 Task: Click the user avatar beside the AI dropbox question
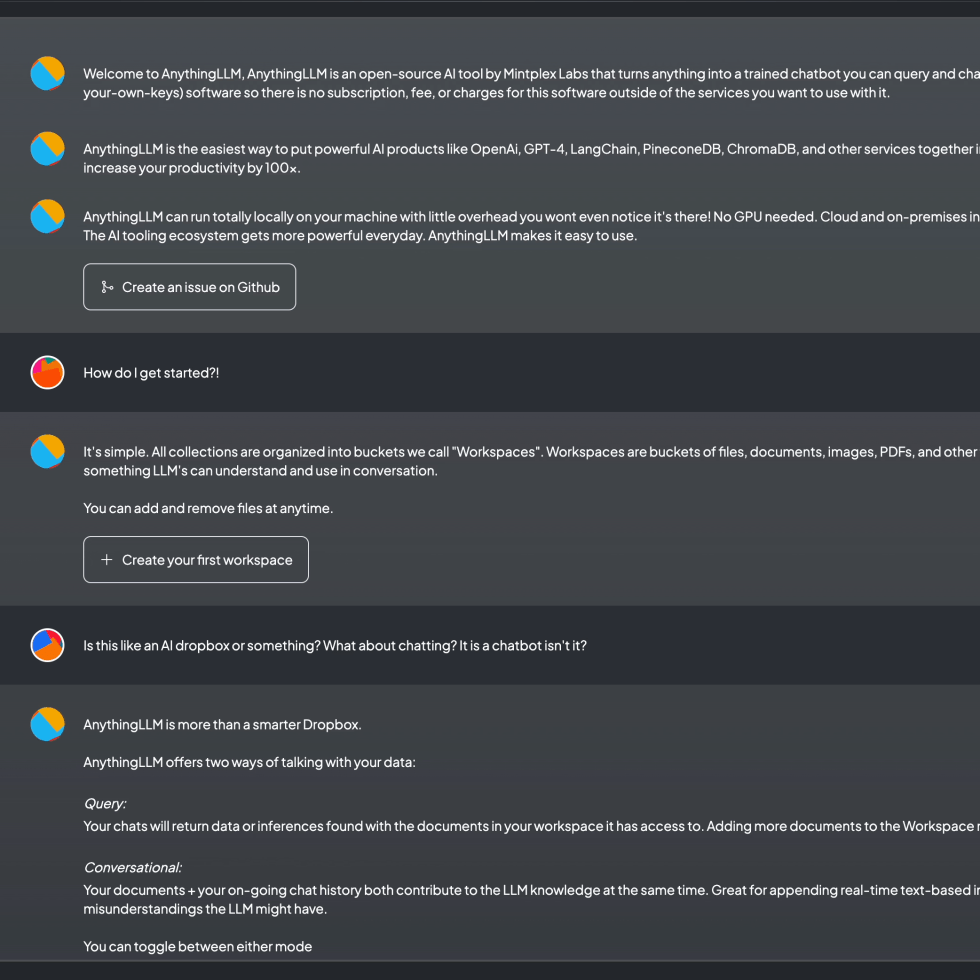(47, 645)
